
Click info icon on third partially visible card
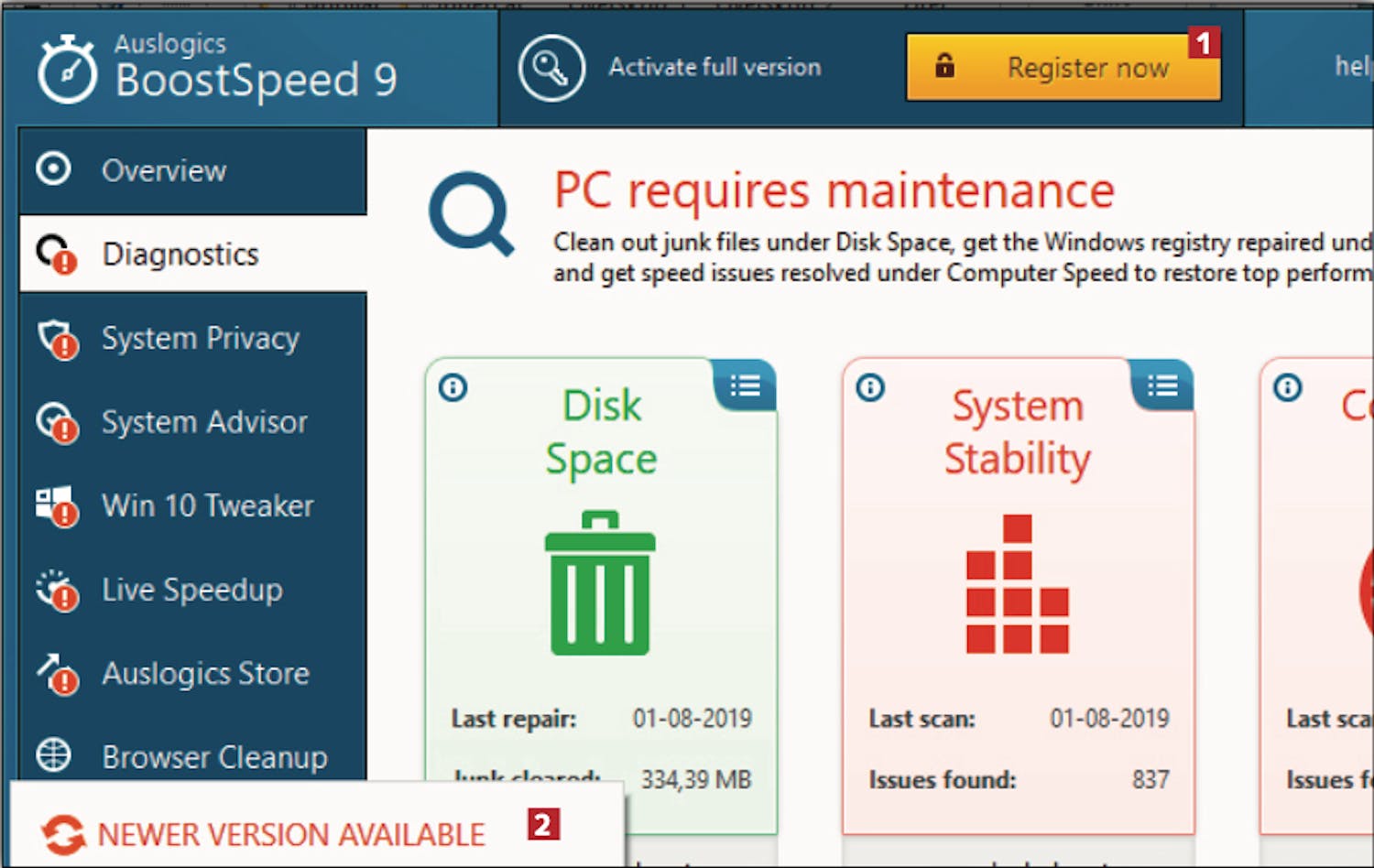(1287, 387)
